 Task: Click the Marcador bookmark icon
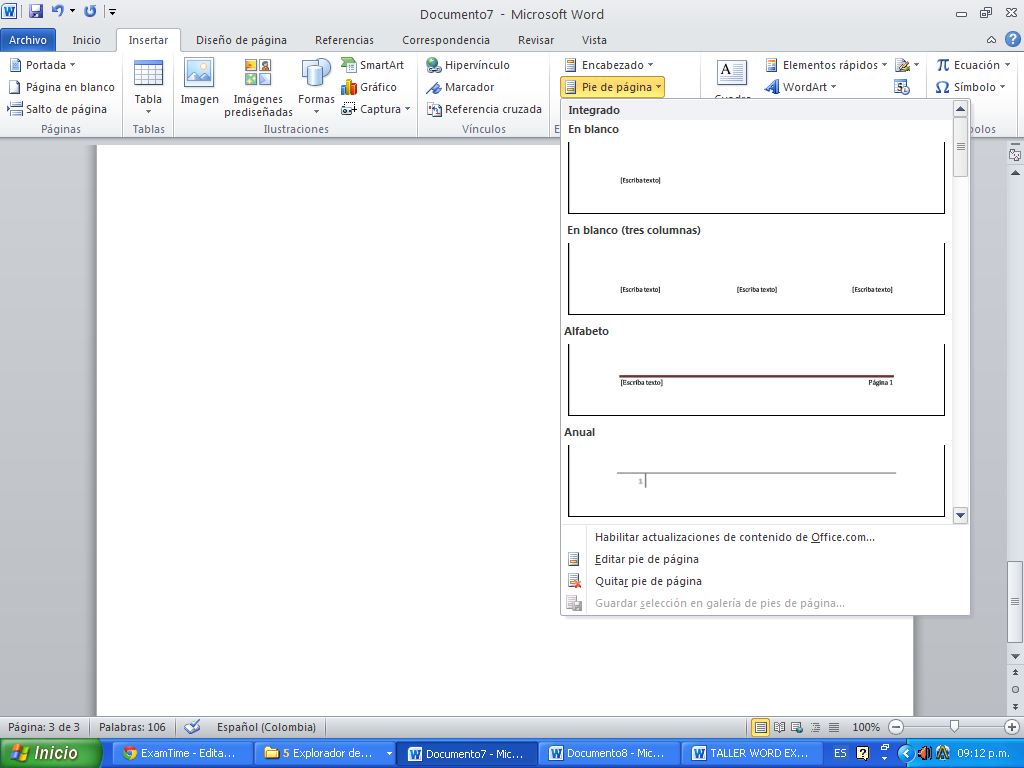pos(460,87)
